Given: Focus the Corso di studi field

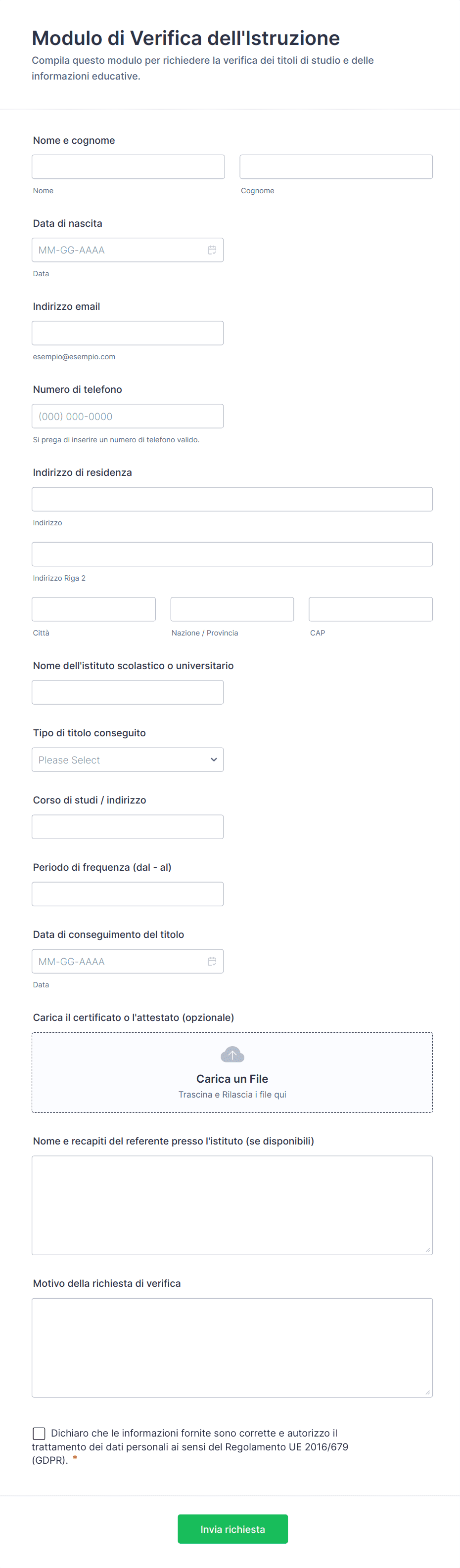Looking at the screenshot, I should tap(127, 827).
